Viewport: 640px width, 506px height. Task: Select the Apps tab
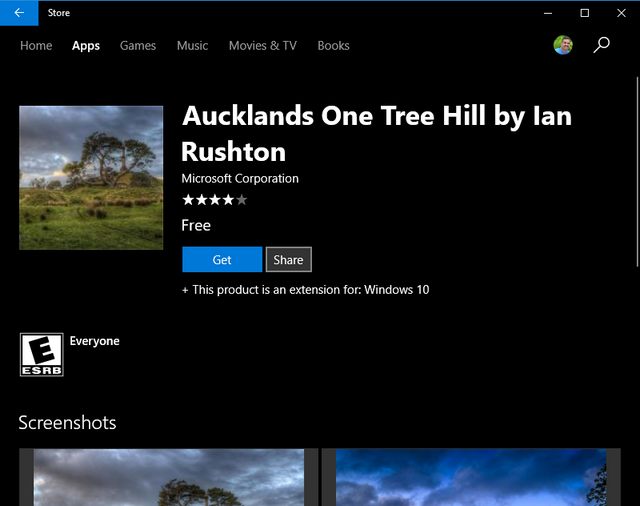coord(86,46)
